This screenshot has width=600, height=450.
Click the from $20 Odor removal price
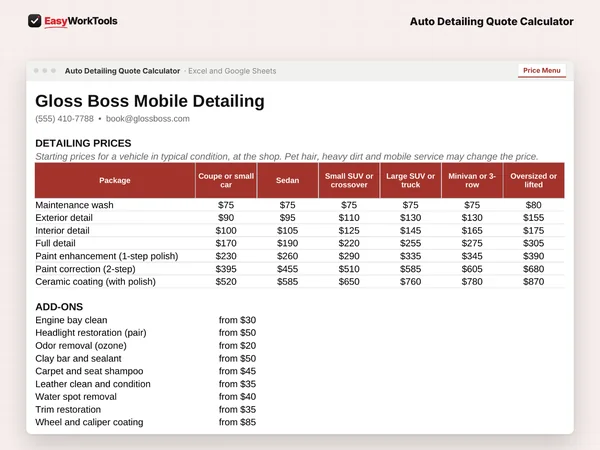click(x=237, y=346)
